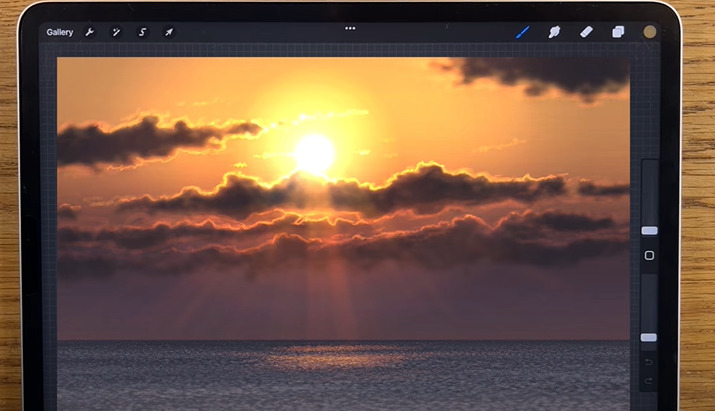Image resolution: width=715 pixels, height=411 pixels.
Task: Click the brush opacity slider handle
Action: pyautogui.click(x=649, y=337)
